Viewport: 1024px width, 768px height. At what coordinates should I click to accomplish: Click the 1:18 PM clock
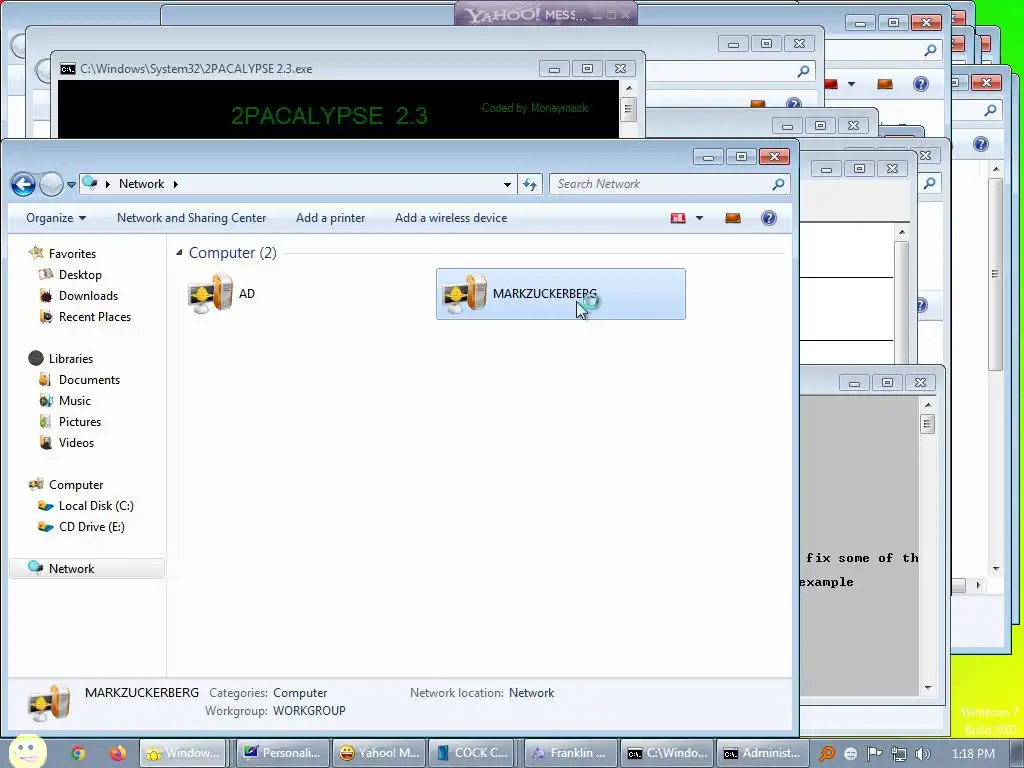pos(973,754)
